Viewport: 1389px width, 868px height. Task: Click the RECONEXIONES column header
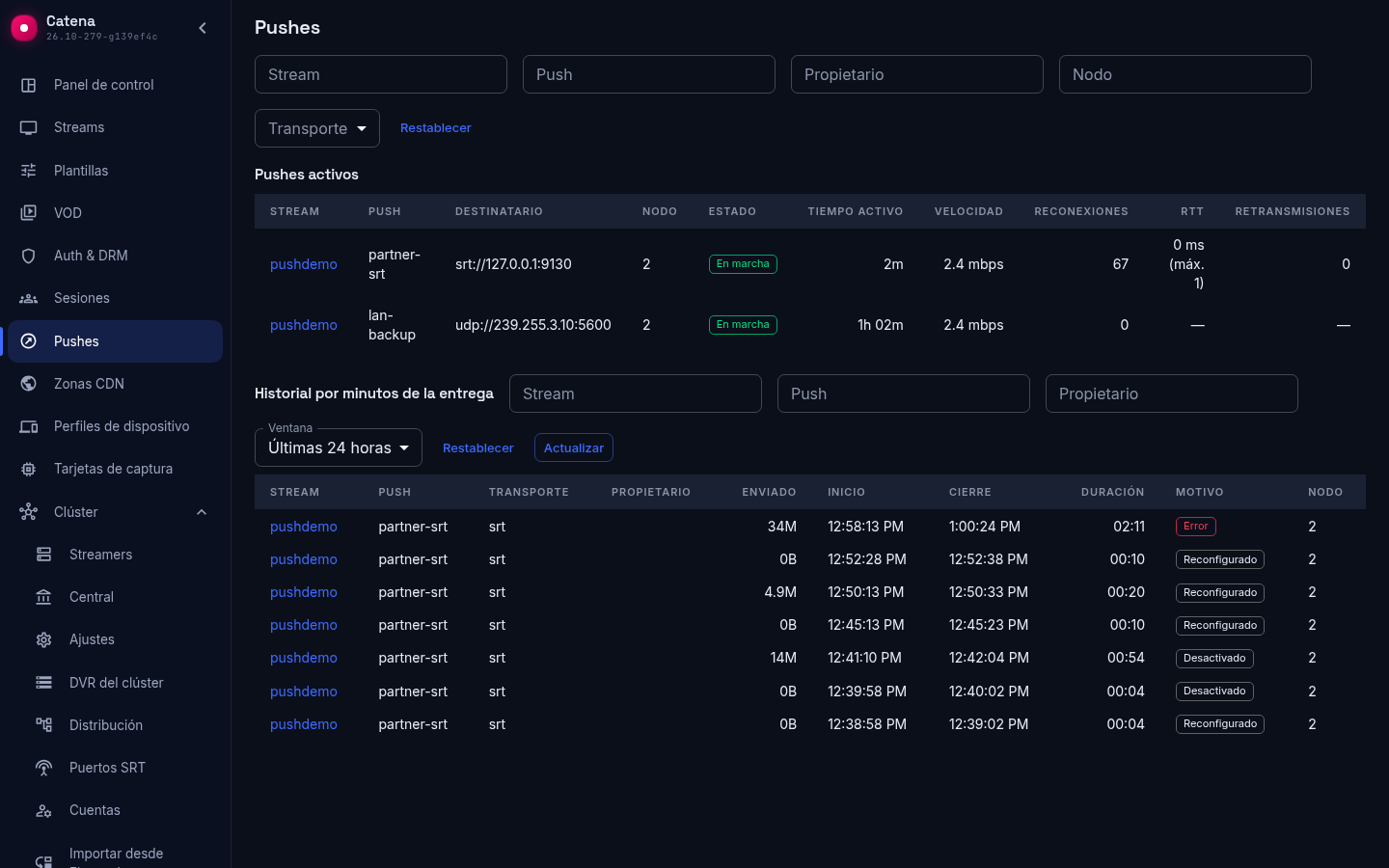[x=1081, y=211]
